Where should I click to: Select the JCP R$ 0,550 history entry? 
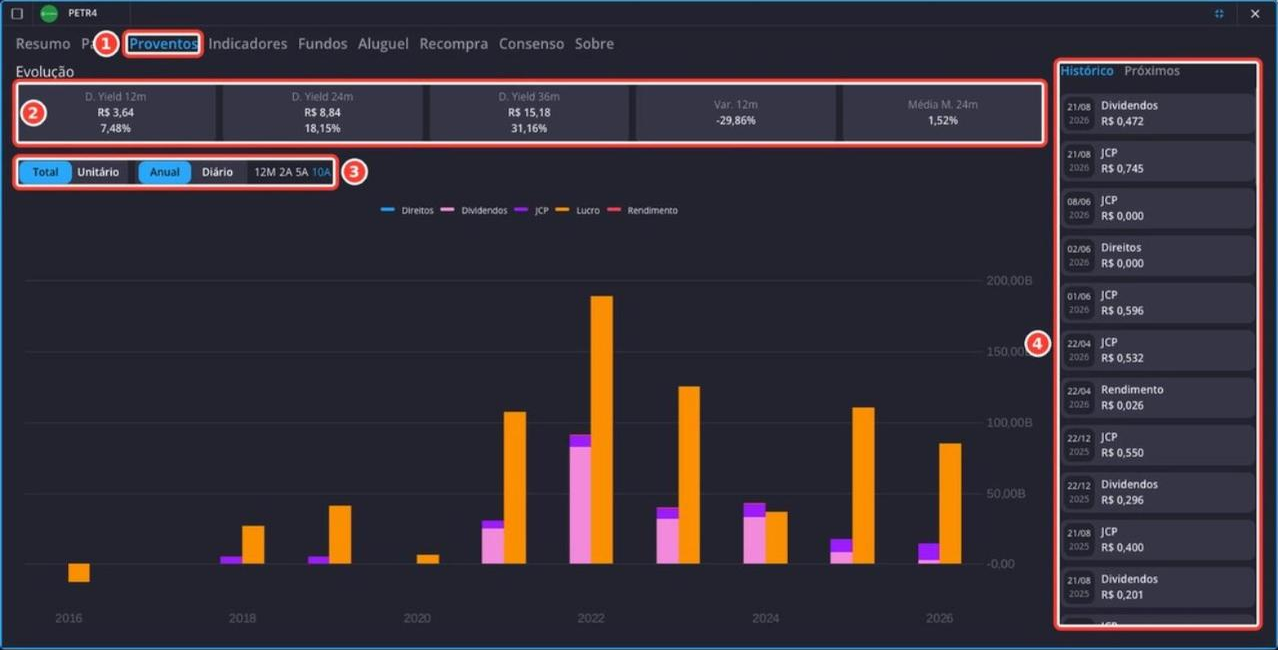1158,445
